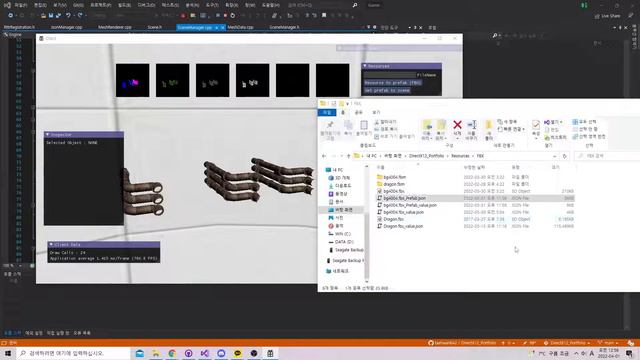Click the first render target thumbnail with blue shapes
This screenshot has width=640, height=360.
coord(133,80)
